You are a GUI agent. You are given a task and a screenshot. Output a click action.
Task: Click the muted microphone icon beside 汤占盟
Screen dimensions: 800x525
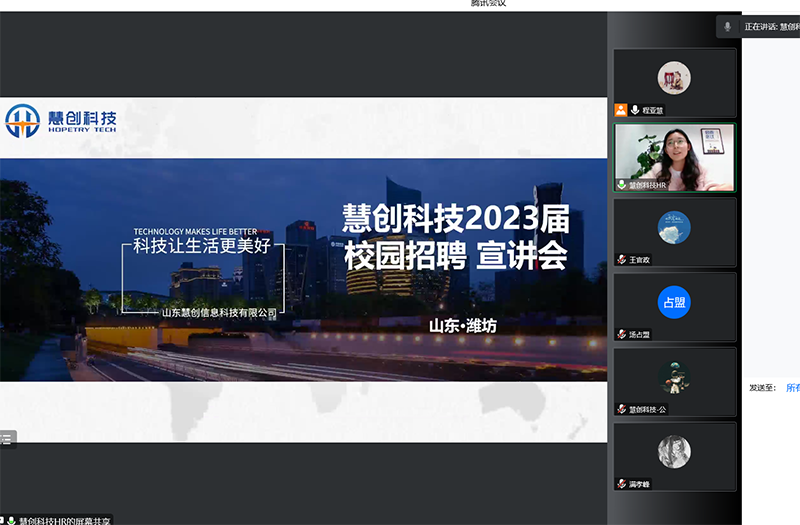(x=622, y=334)
